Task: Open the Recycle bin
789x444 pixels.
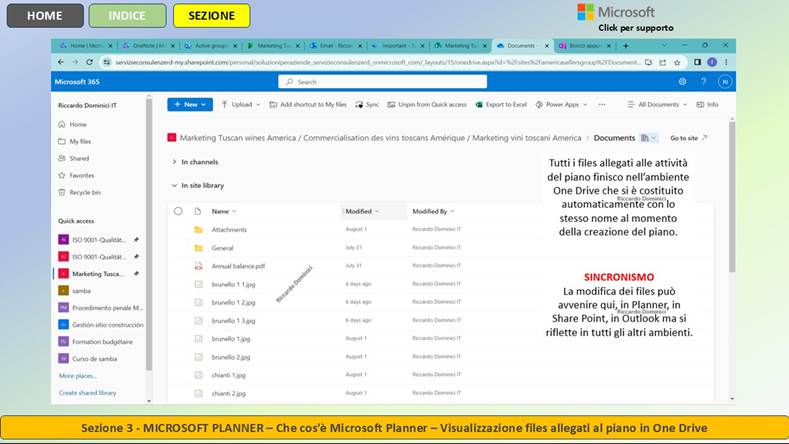Action: pos(80,192)
